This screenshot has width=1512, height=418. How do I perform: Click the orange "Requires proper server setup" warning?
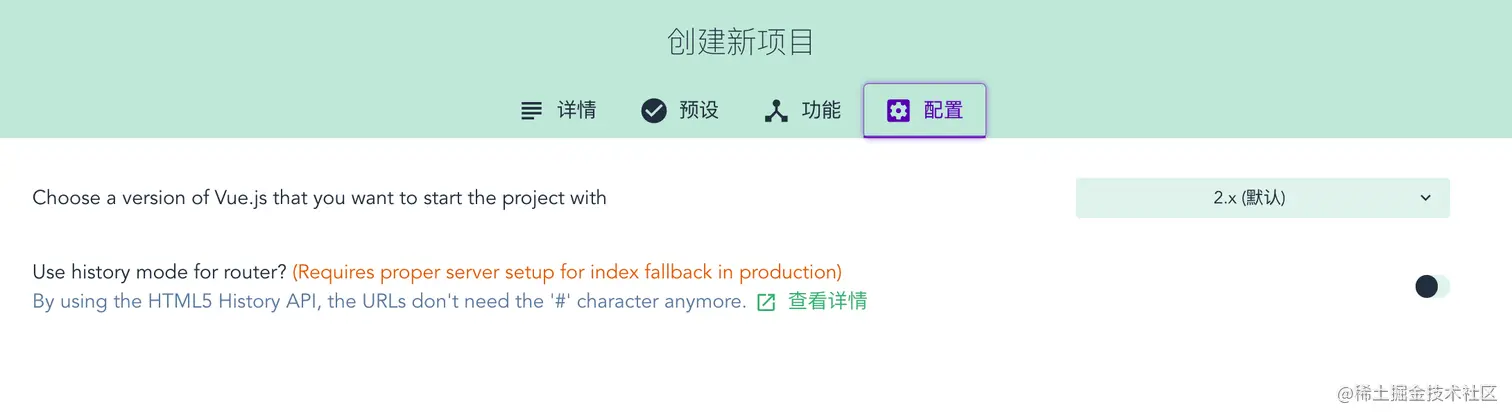pos(567,272)
